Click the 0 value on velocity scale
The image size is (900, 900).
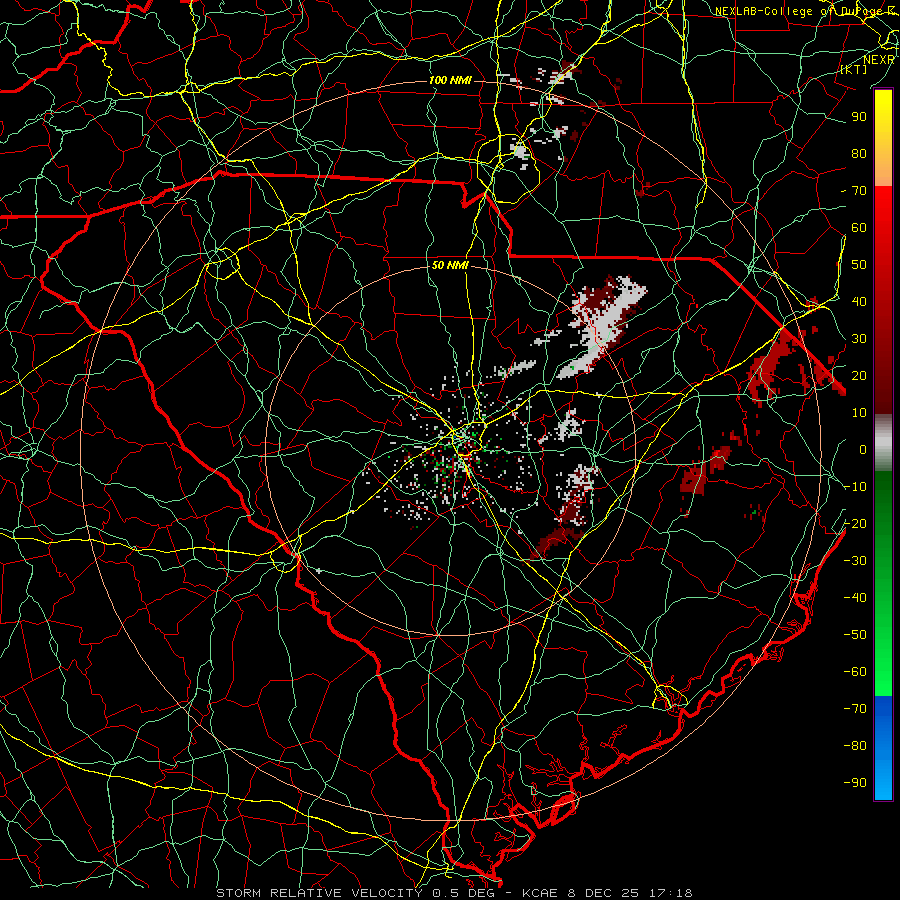click(x=863, y=450)
